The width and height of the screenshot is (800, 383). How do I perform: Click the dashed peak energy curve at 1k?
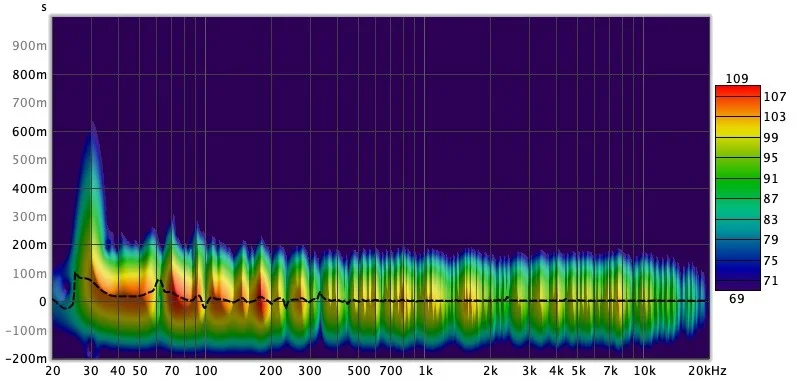[424, 301]
